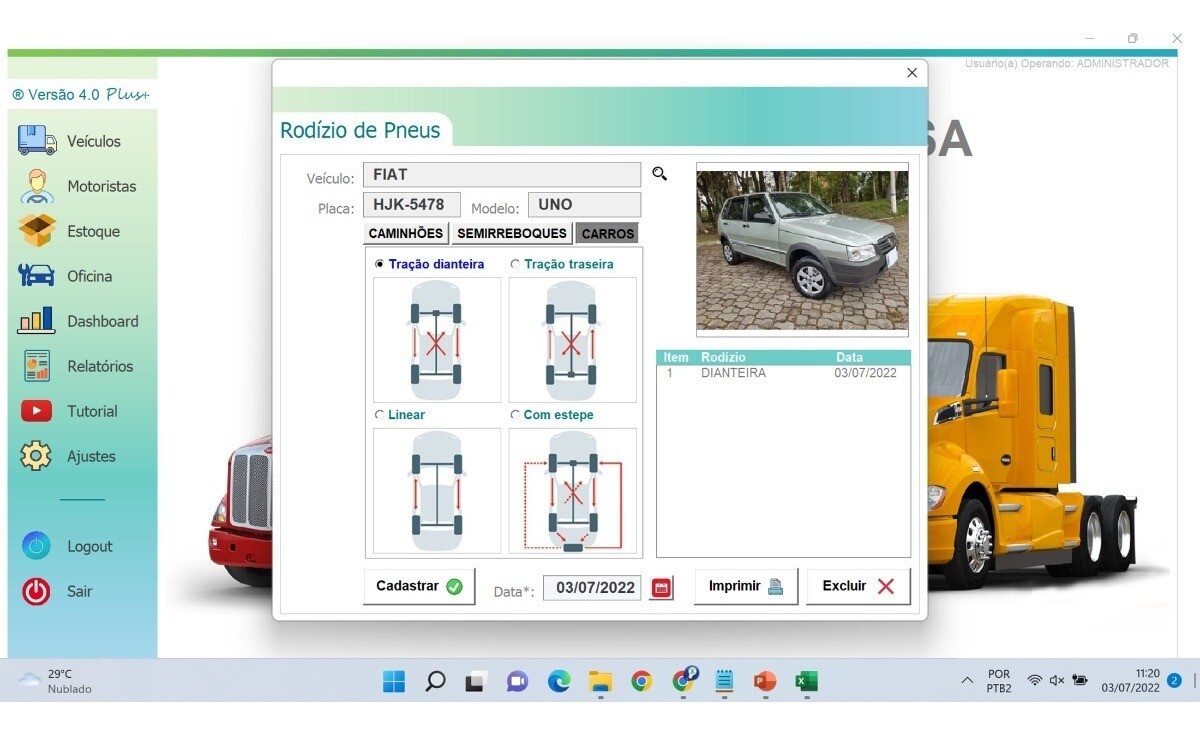The image size is (1200, 735).
Task: Open the Dashboard chart icon
Action: tap(37, 321)
